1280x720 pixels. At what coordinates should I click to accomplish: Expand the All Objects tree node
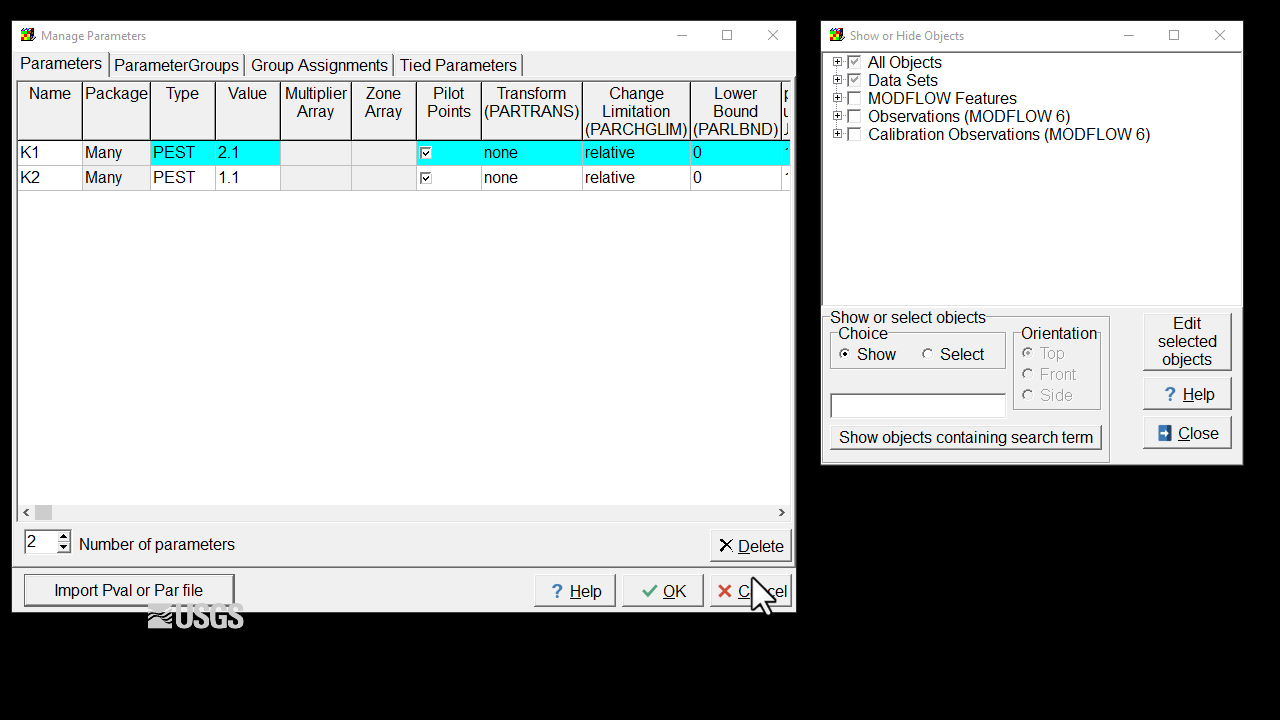pos(837,61)
